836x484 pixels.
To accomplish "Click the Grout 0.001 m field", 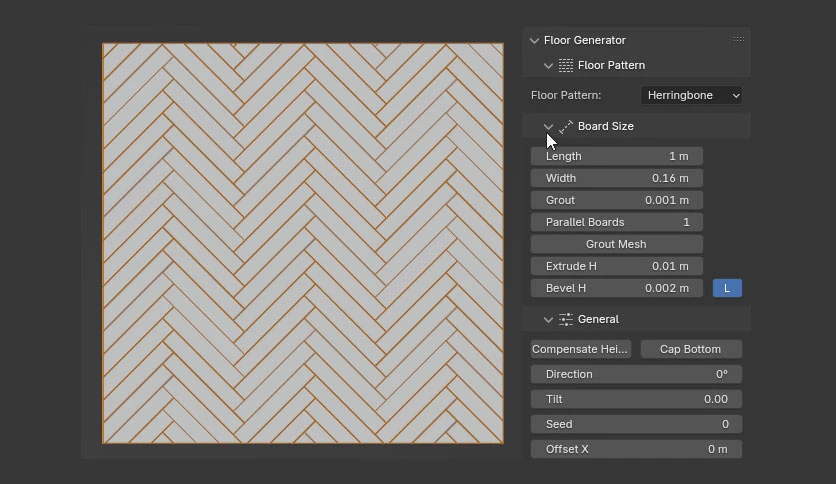I will pyautogui.click(x=617, y=200).
